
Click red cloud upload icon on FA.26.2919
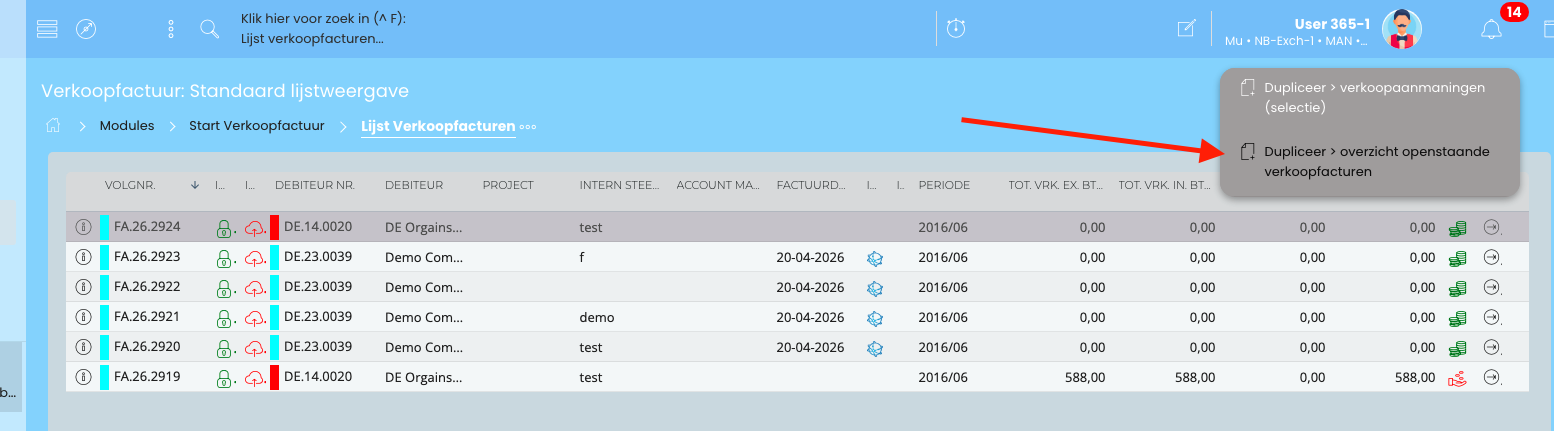[x=255, y=378]
